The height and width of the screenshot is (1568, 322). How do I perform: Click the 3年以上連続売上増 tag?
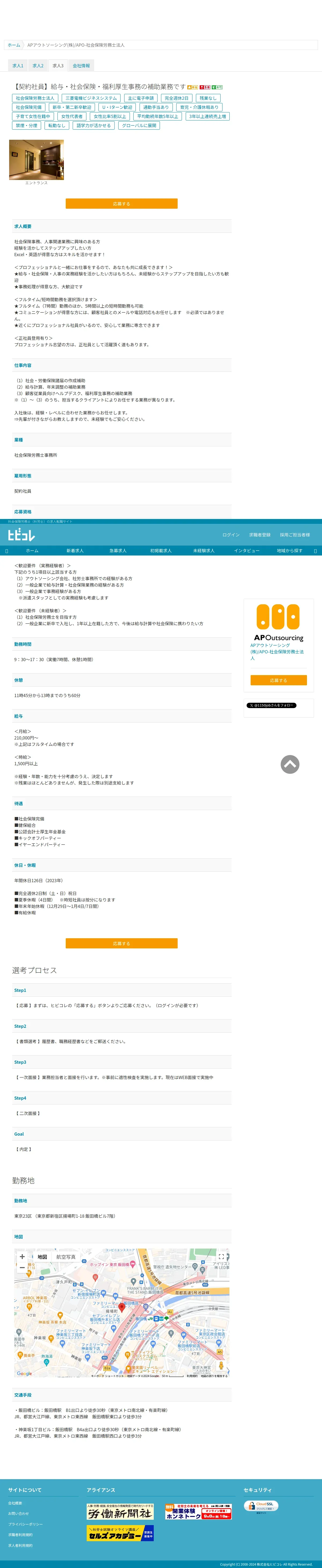tap(208, 116)
